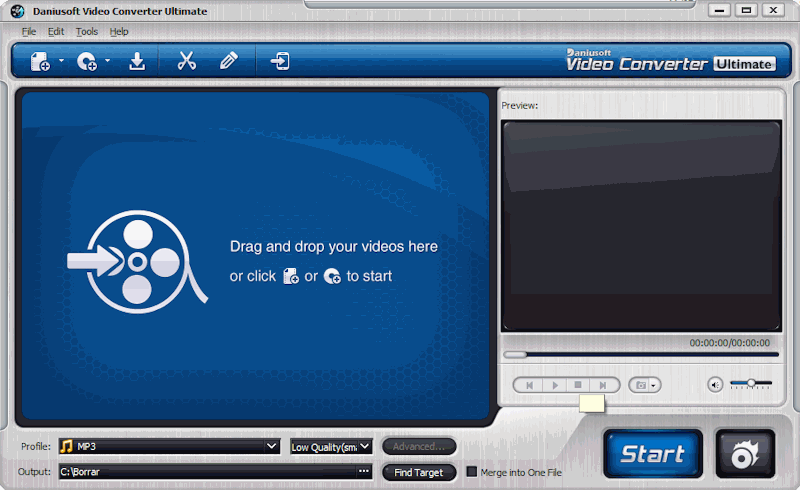Maximize the Video Converter window
The height and width of the screenshot is (490, 800).
(x=746, y=10)
